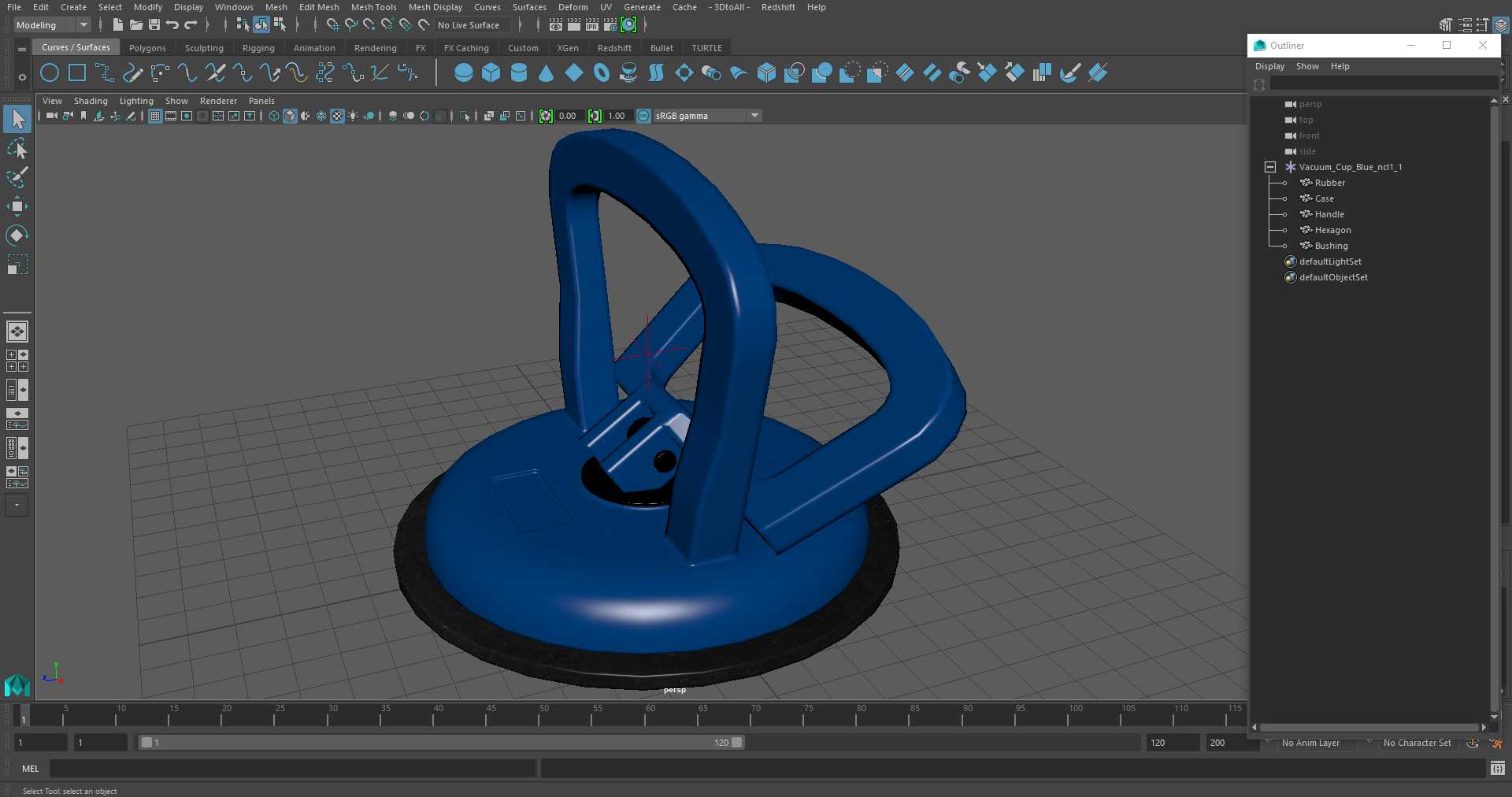1512x797 pixels.
Task: Click the Open scene folder icon
Action: (x=136, y=25)
